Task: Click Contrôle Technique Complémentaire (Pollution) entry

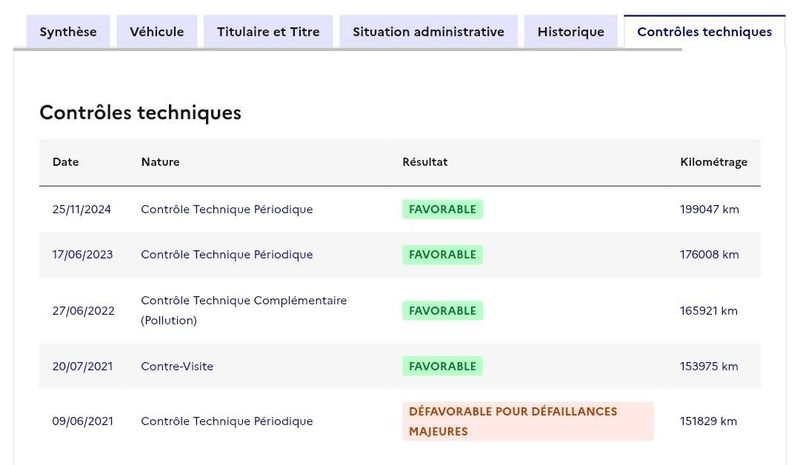Action: 243,310
